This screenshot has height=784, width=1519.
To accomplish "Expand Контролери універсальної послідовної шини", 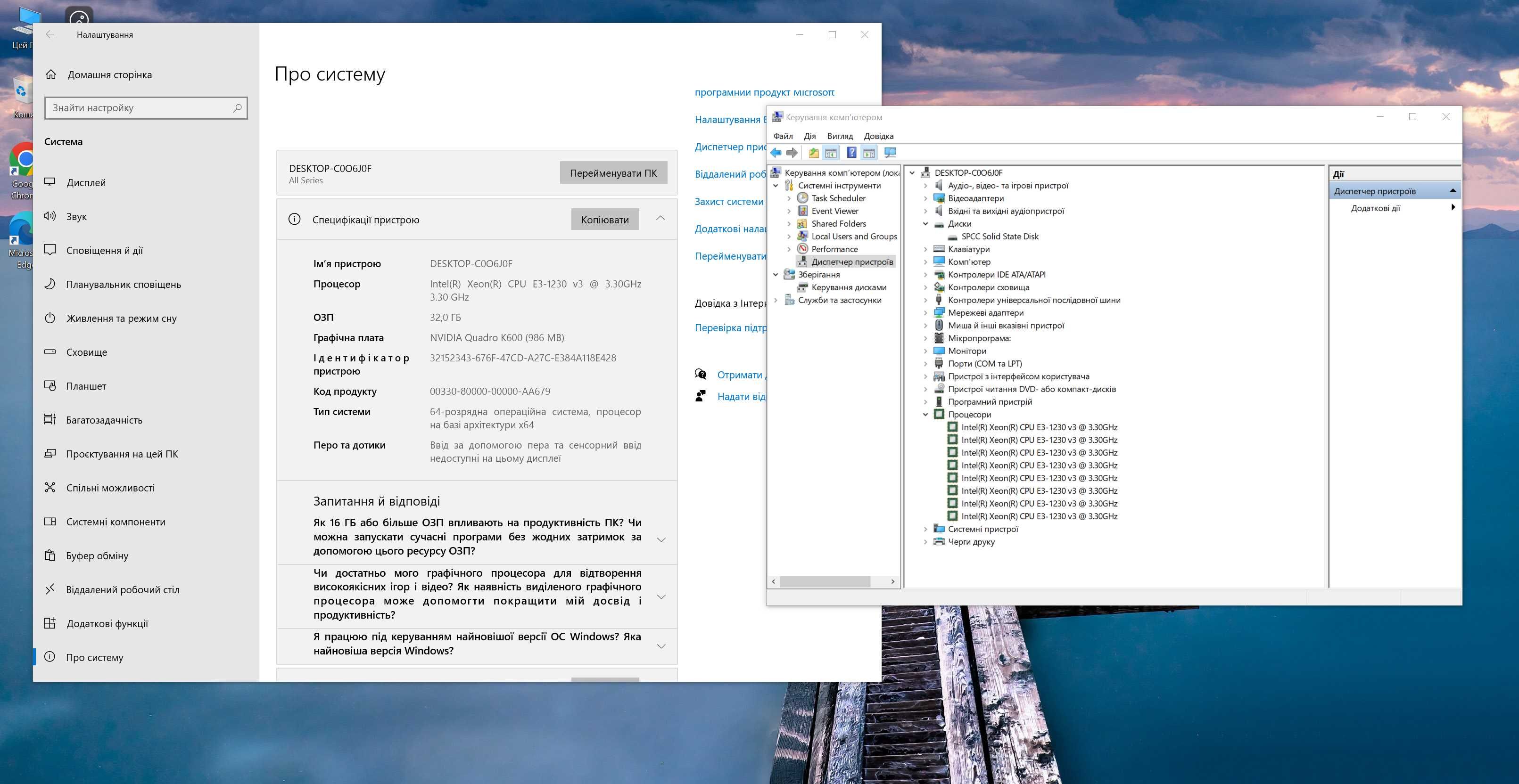I will click(x=925, y=300).
